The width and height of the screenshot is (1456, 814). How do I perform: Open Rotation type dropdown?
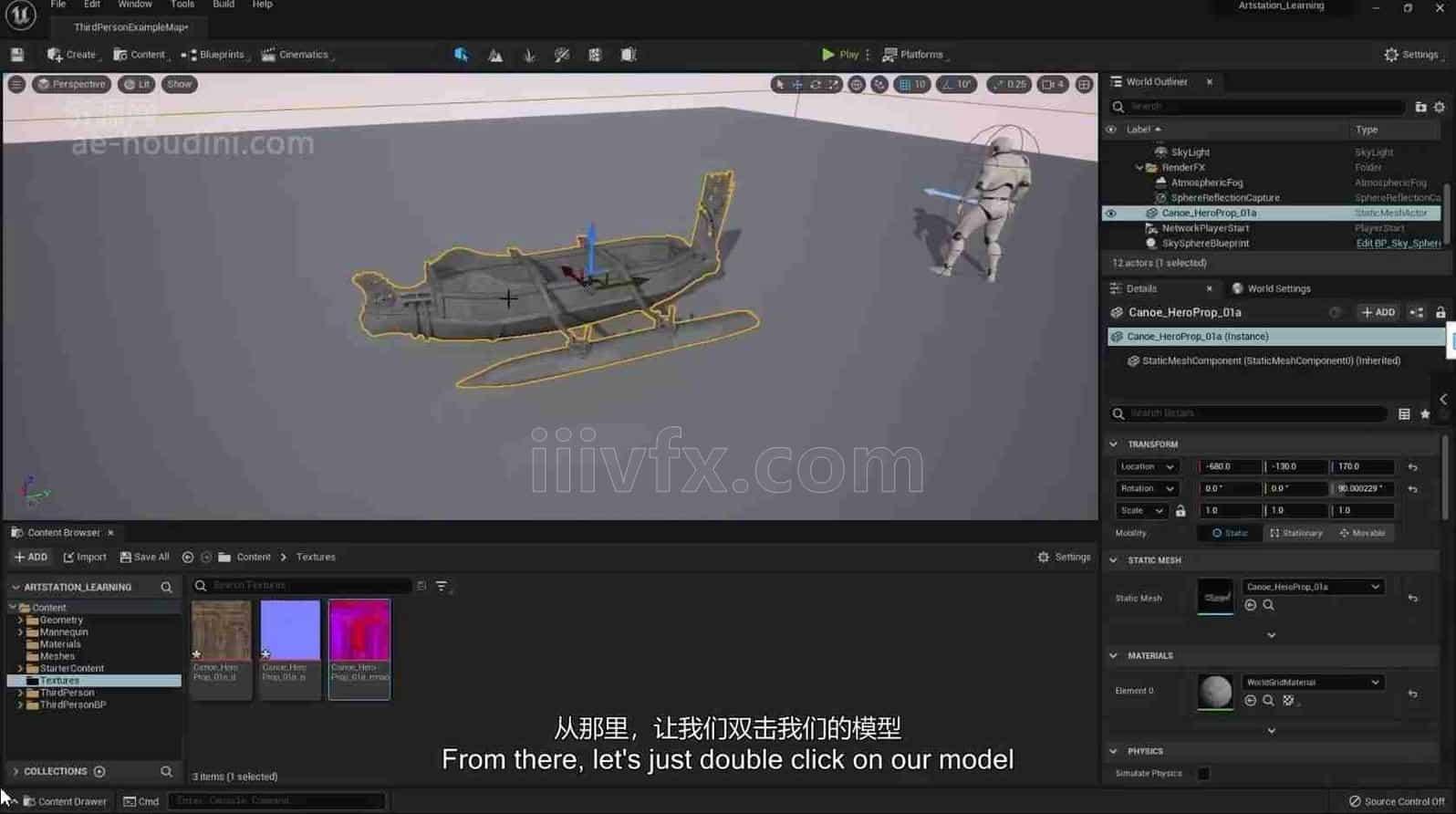coord(1147,489)
